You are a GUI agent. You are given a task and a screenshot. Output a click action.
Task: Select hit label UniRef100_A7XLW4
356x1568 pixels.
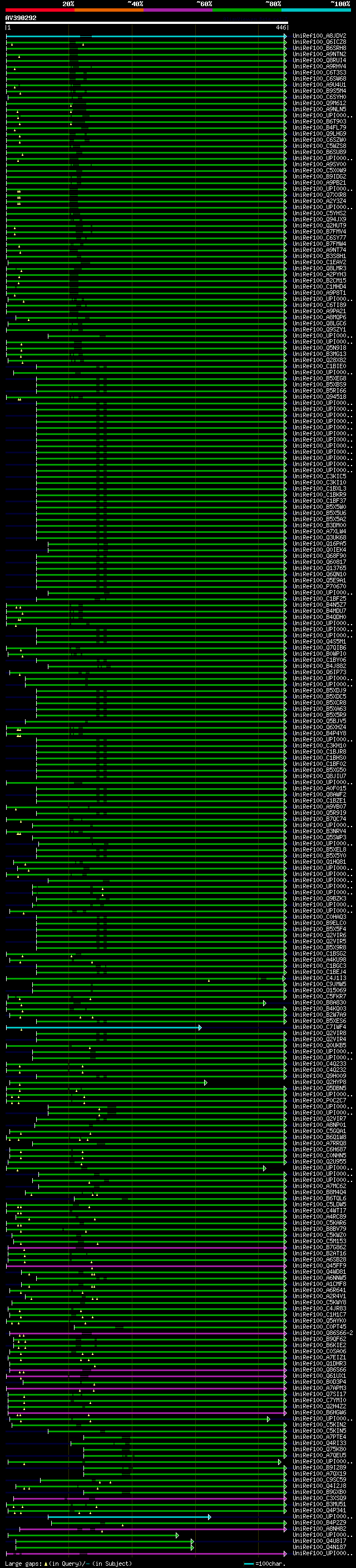(319, 531)
